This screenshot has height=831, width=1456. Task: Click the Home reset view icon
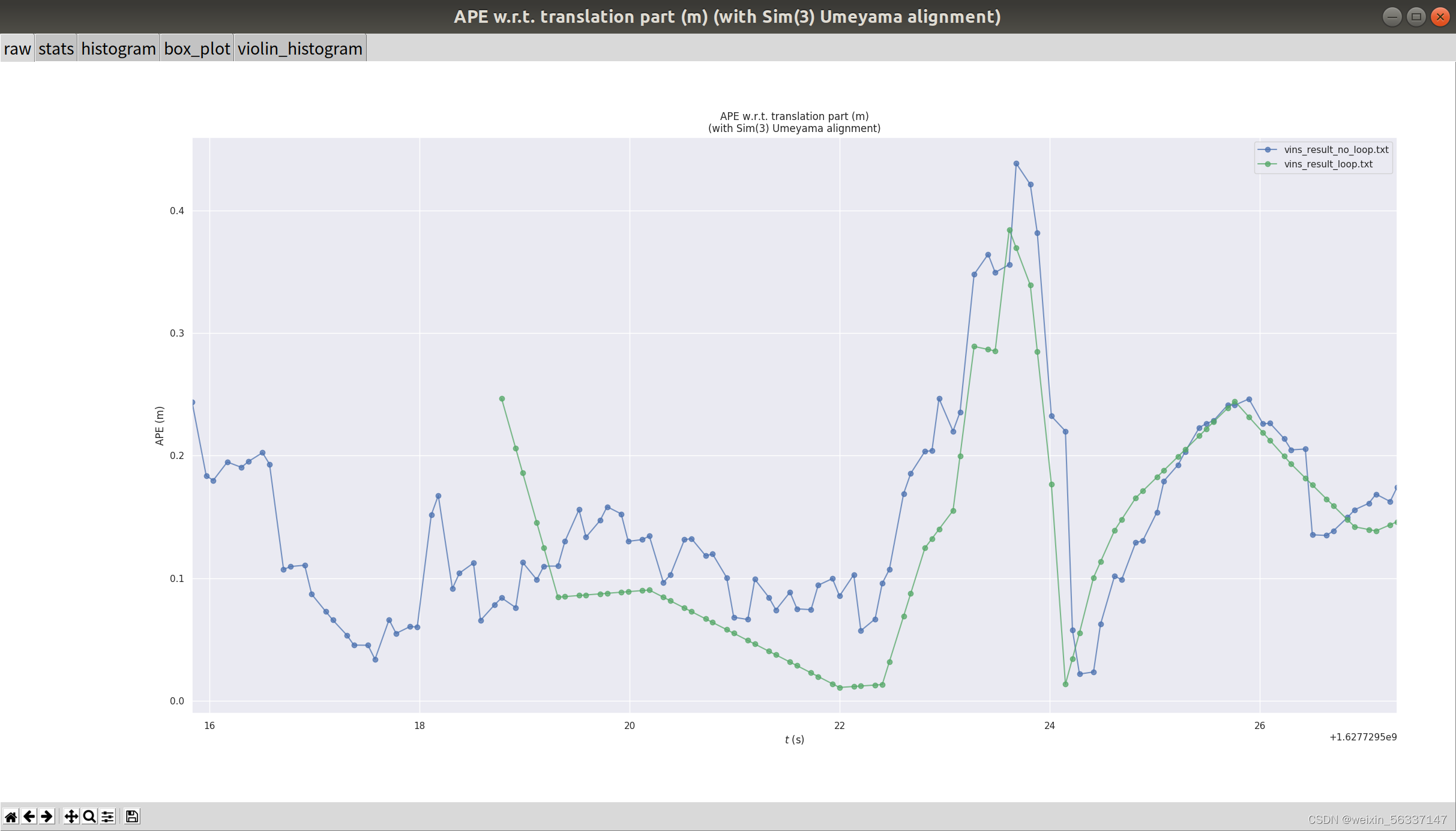tap(11, 817)
